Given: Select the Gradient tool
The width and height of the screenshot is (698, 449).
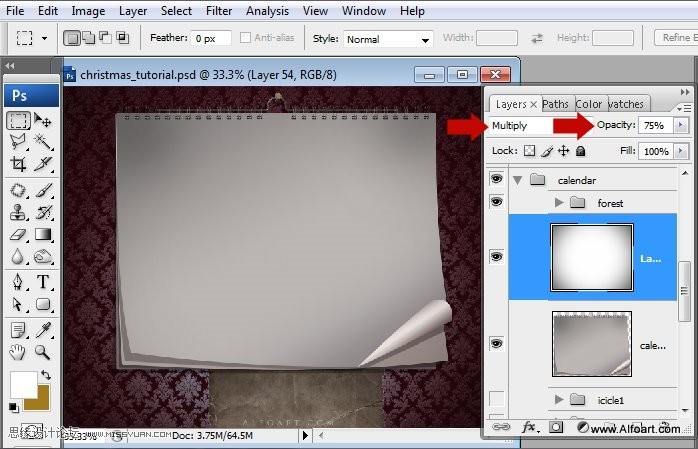Looking at the screenshot, I should pyautogui.click(x=43, y=235).
